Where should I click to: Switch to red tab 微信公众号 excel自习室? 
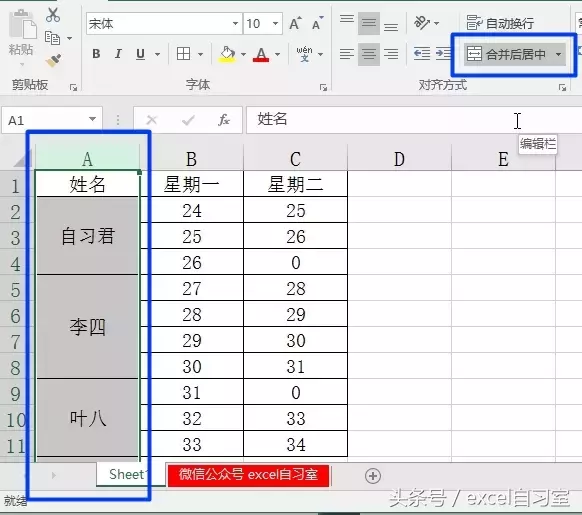click(248, 475)
